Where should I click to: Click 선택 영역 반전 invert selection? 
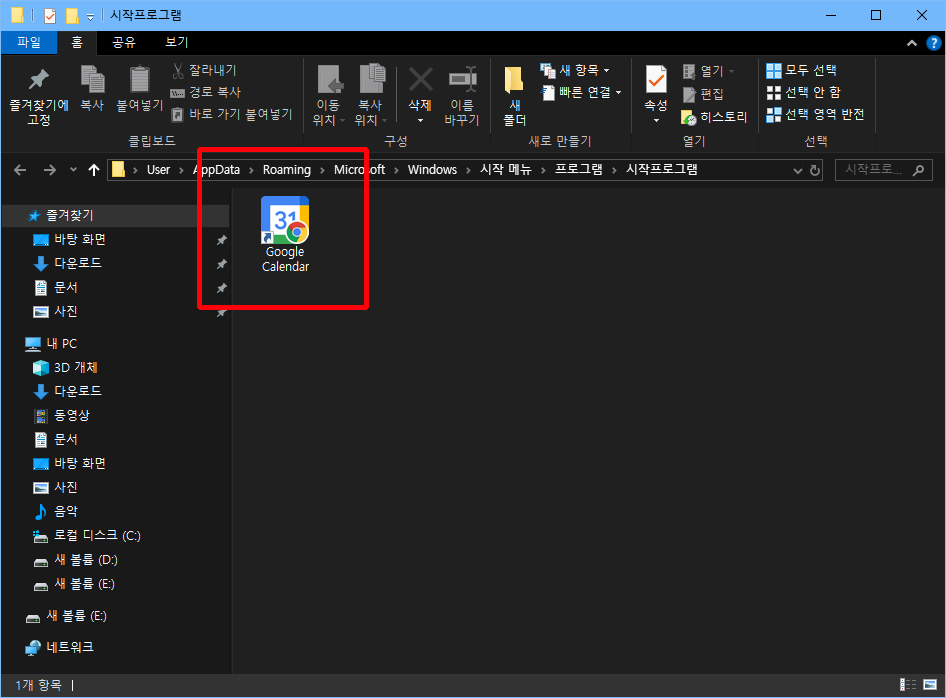[815, 114]
